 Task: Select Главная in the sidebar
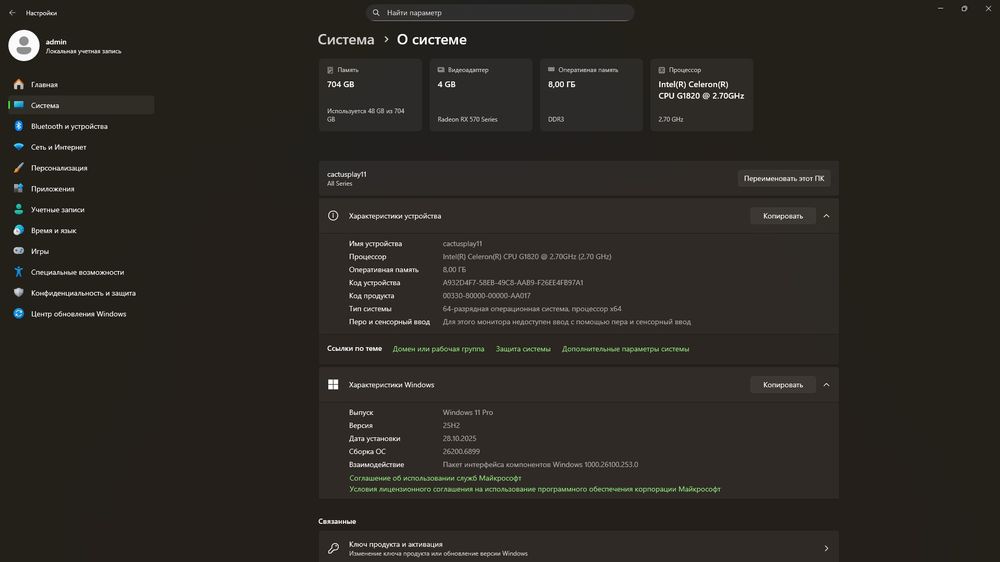[44, 85]
